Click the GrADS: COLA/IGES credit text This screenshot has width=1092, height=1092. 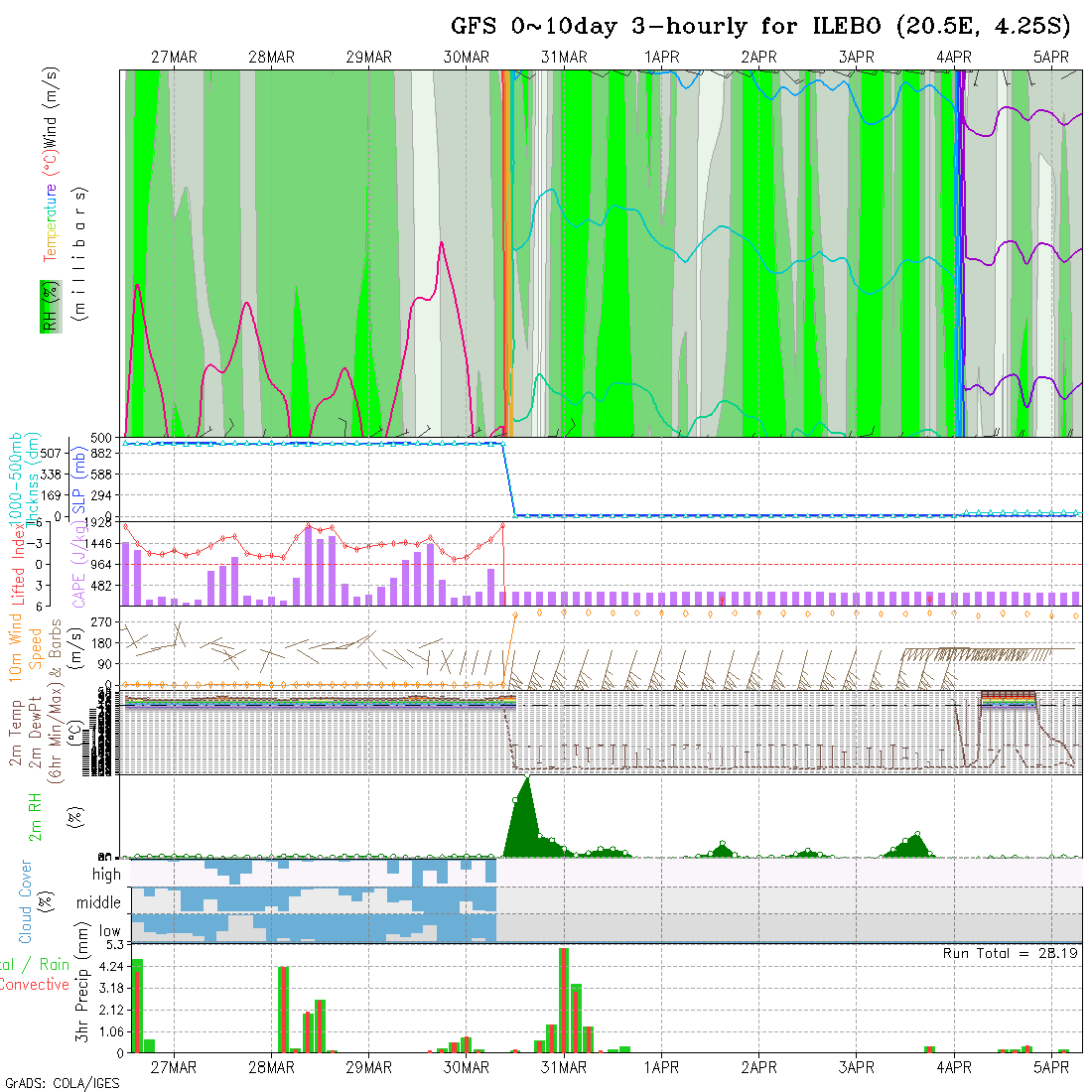[62, 1084]
